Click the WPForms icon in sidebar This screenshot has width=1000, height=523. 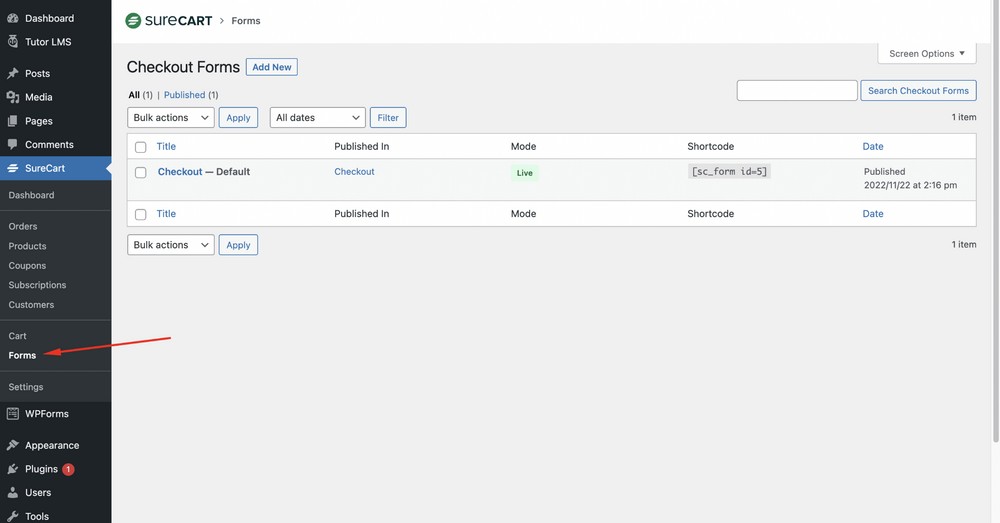[13, 414]
